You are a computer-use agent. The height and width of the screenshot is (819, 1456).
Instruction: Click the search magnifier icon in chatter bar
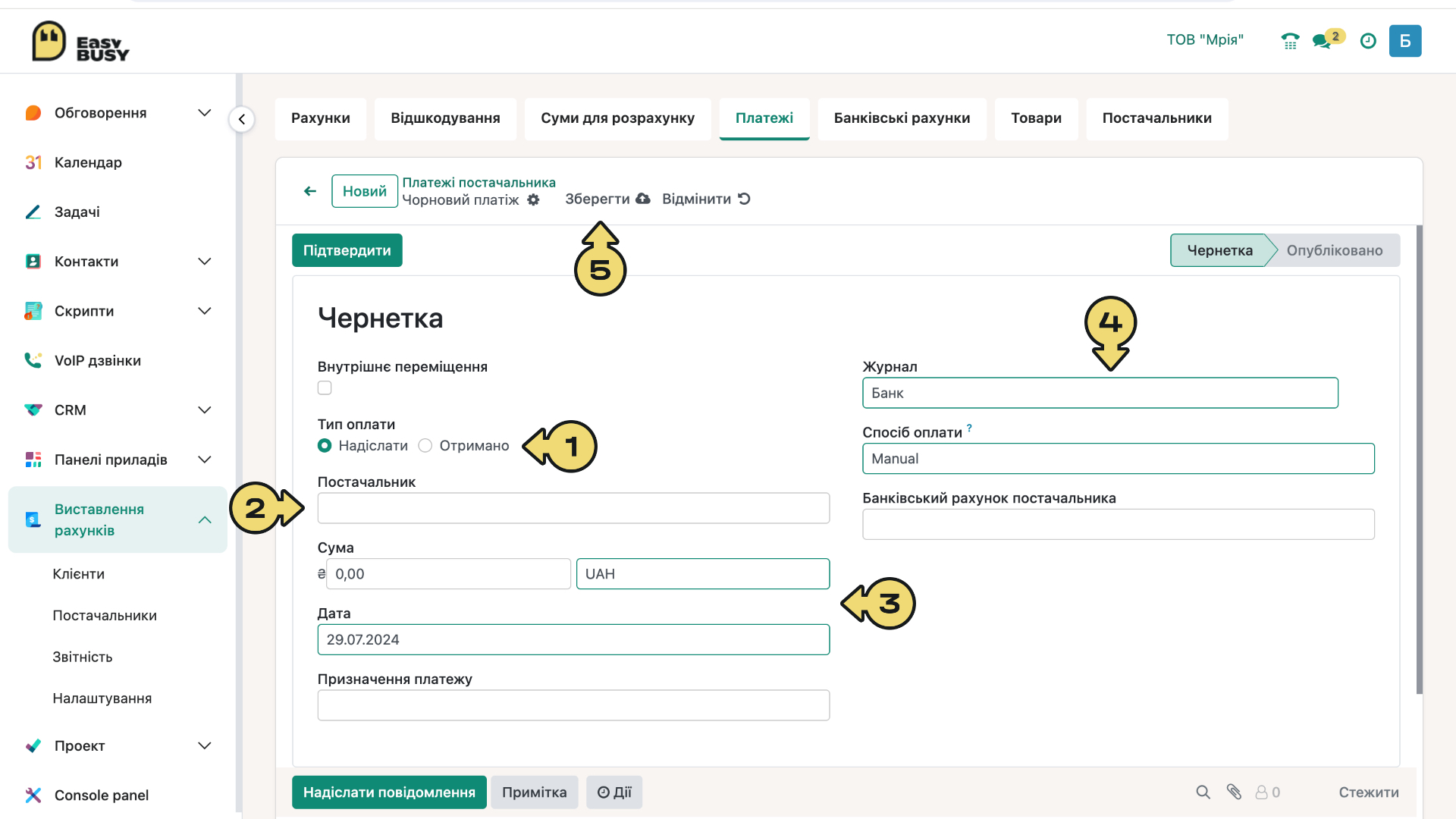click(x=1203, y=792)
